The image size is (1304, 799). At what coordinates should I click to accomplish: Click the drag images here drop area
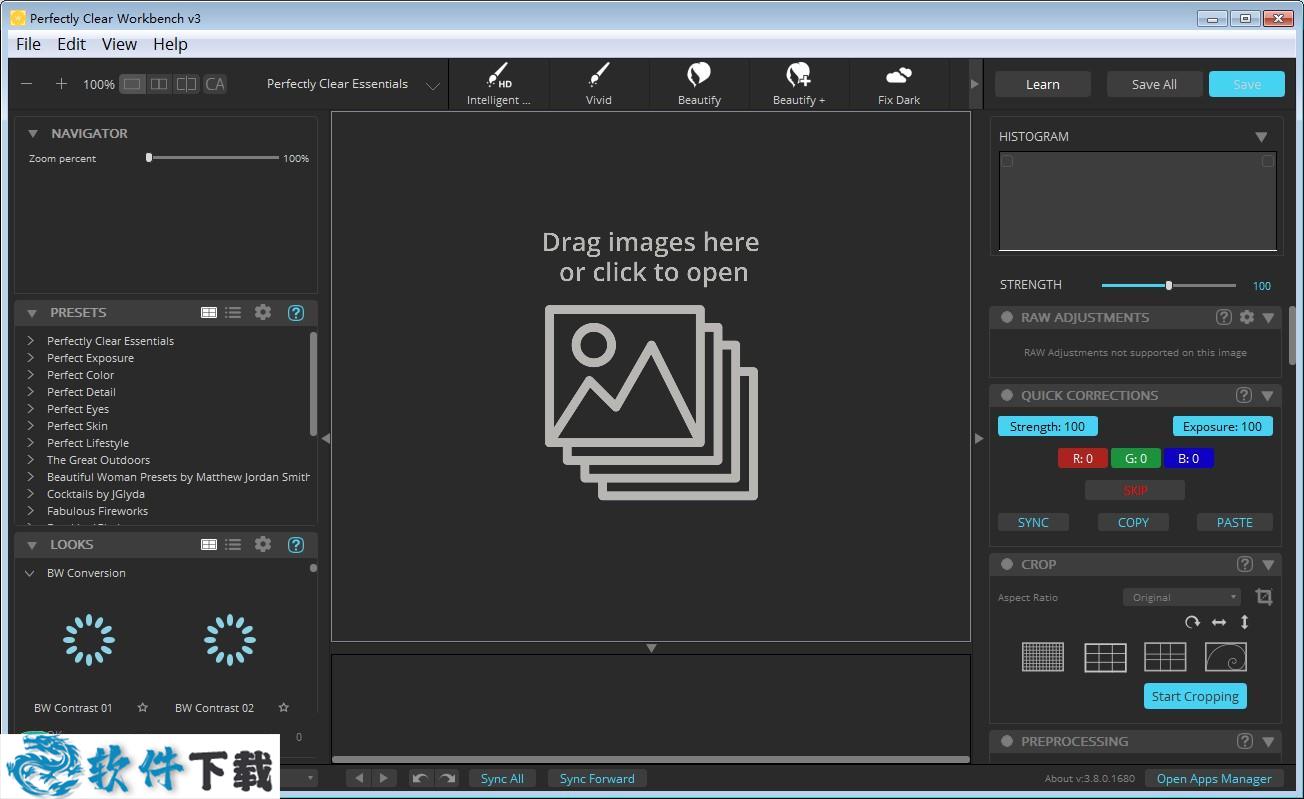(x=651, y=376)
